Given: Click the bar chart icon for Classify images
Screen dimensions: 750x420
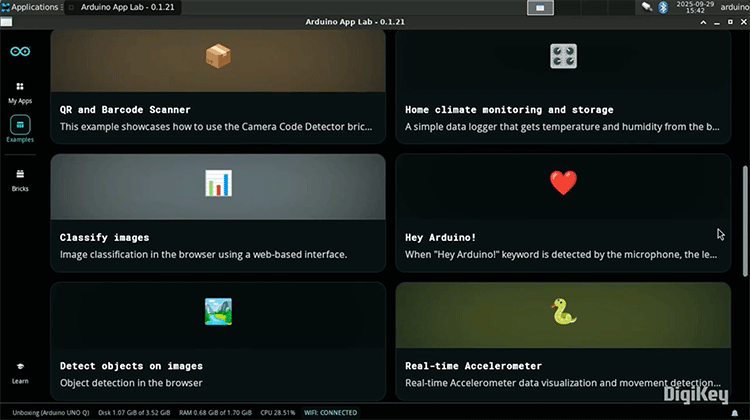Looking at the screenshot, I should [218, 183].
